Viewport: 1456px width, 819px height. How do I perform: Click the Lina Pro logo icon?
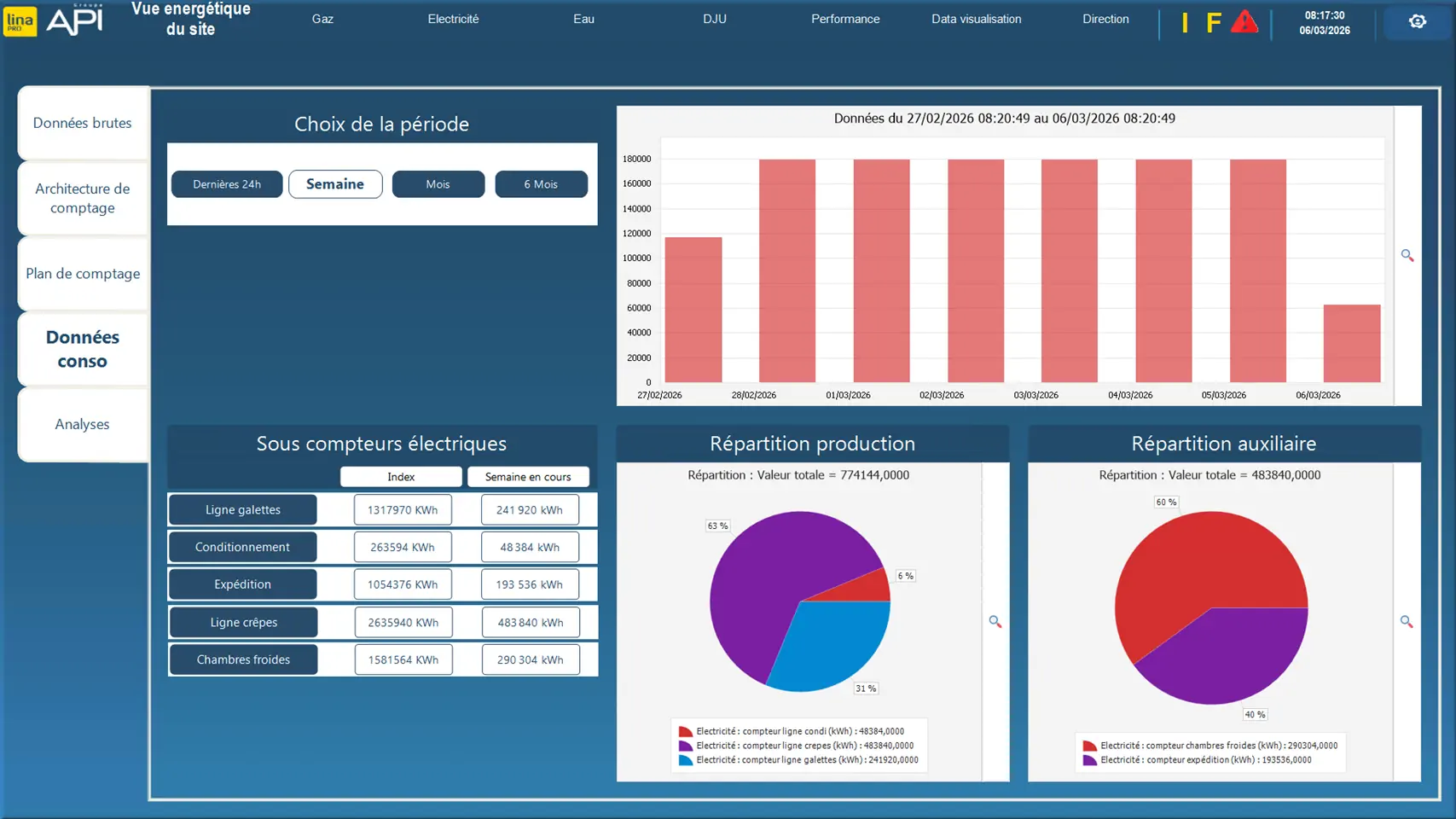tap(20, 21)
